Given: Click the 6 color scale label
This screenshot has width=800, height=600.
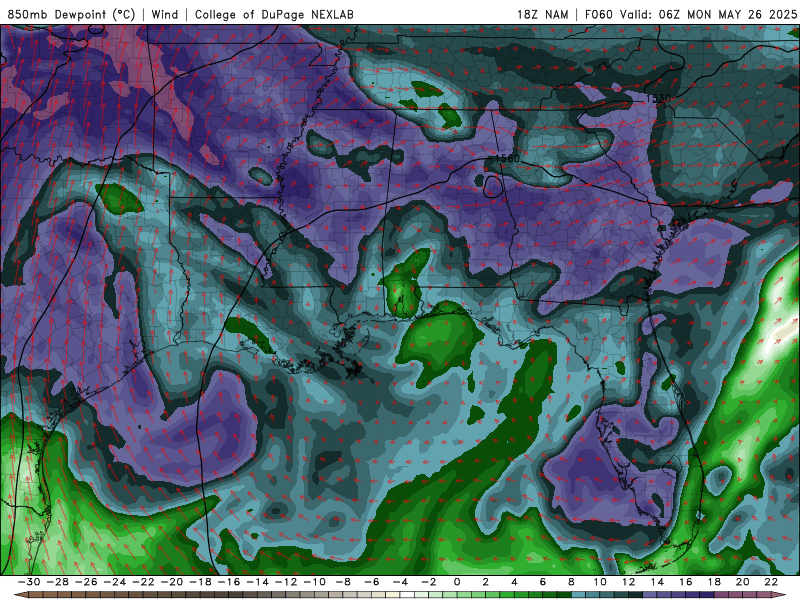Looking at the screenshot, I should click(542, 582).
